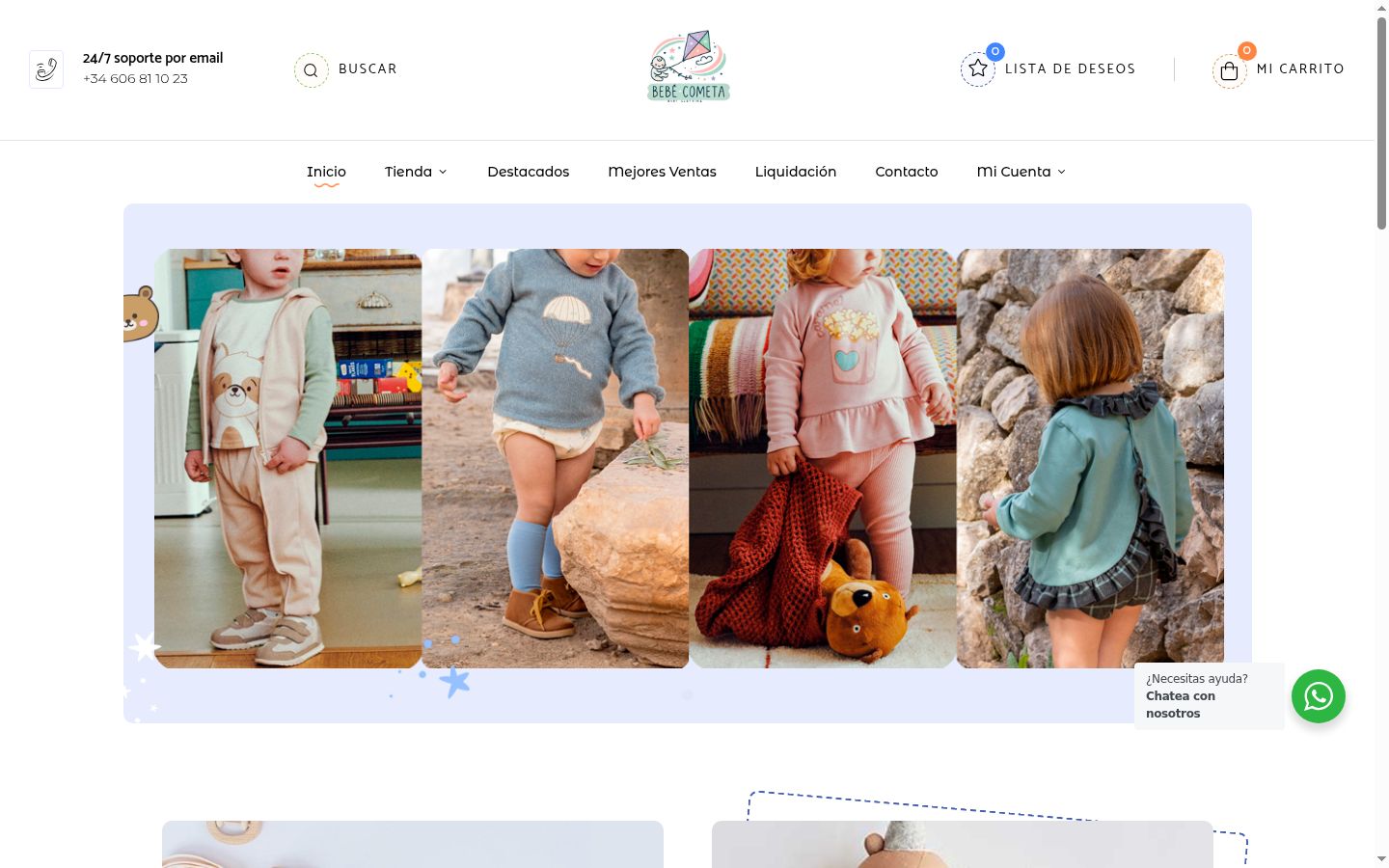The width and height of the screenshot is (1389, 868).
Task: Click the green WhatsApp chat button
Action: coord(1319,696)
